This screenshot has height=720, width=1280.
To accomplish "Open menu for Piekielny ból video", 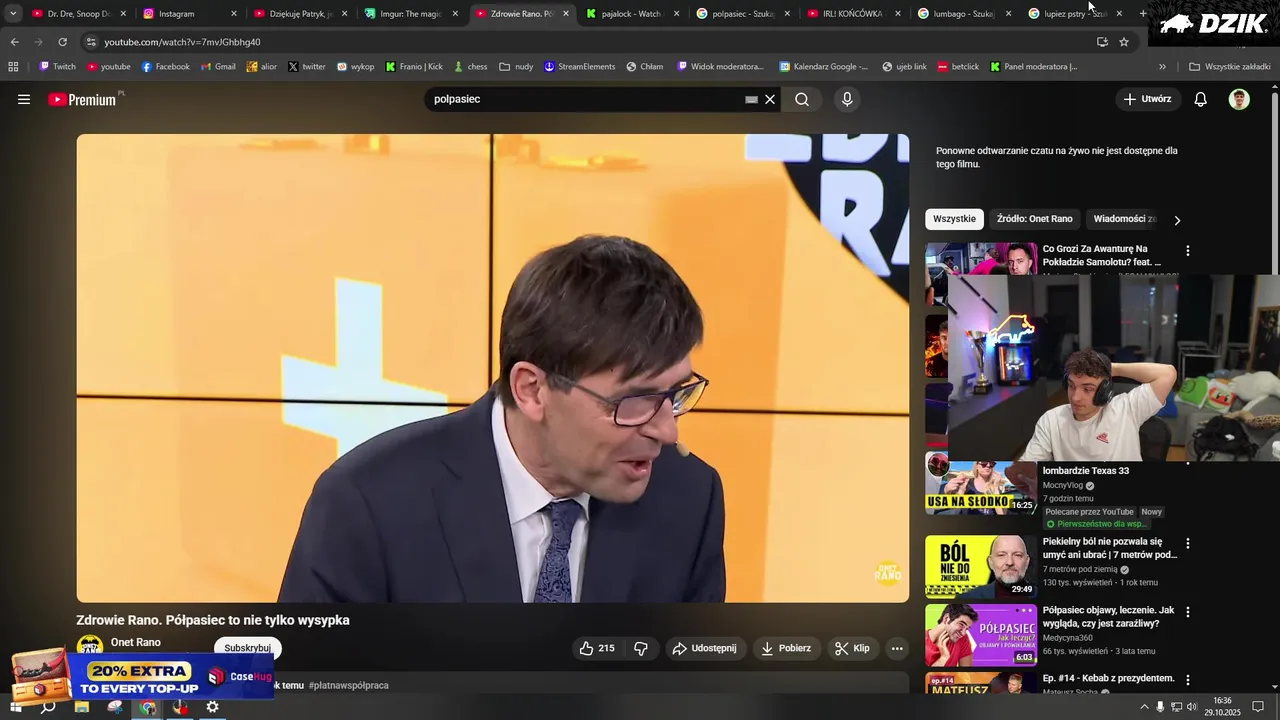I will click(x=1188, y=544).
